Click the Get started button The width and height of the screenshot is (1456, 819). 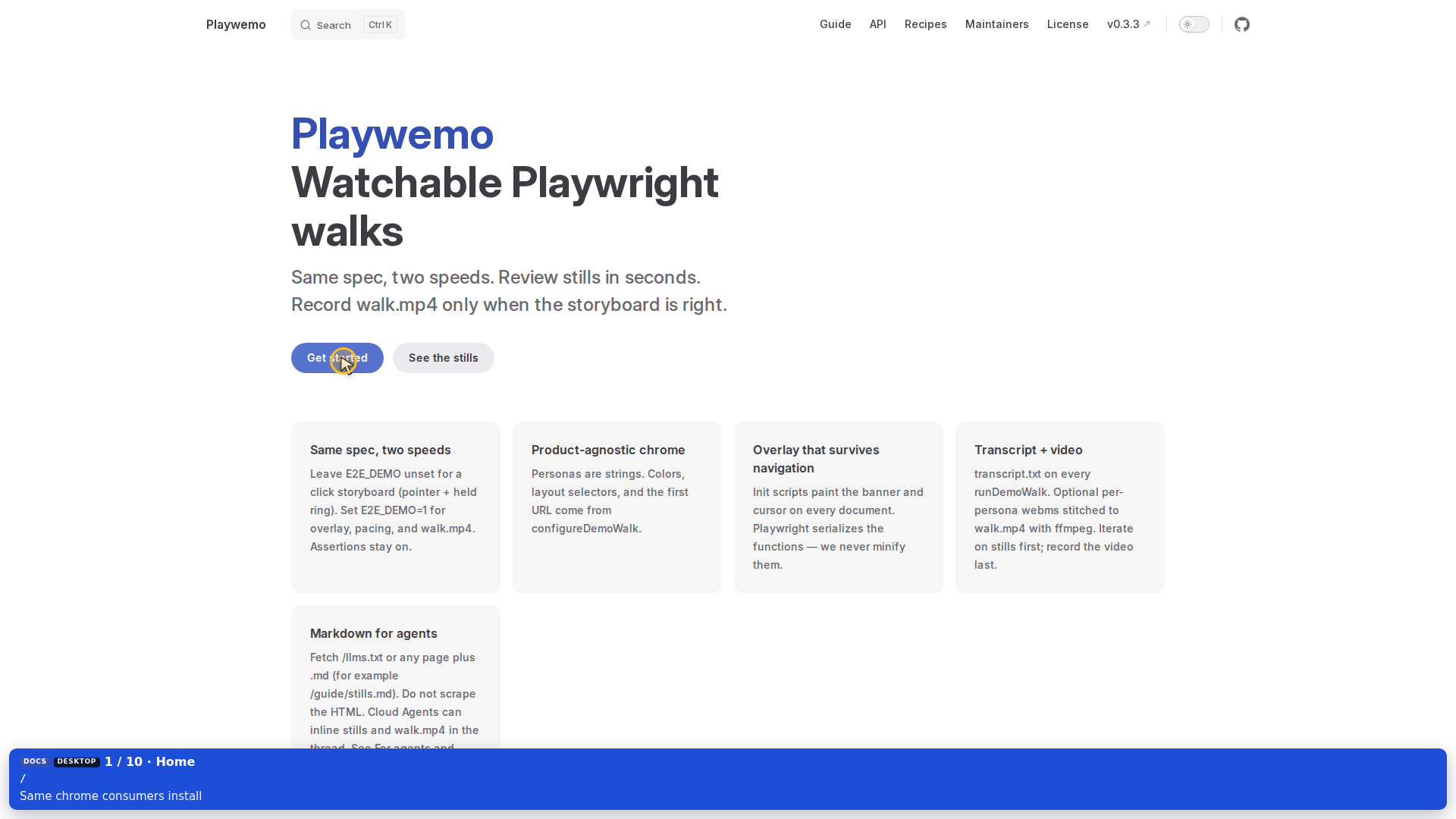point(337,358)
